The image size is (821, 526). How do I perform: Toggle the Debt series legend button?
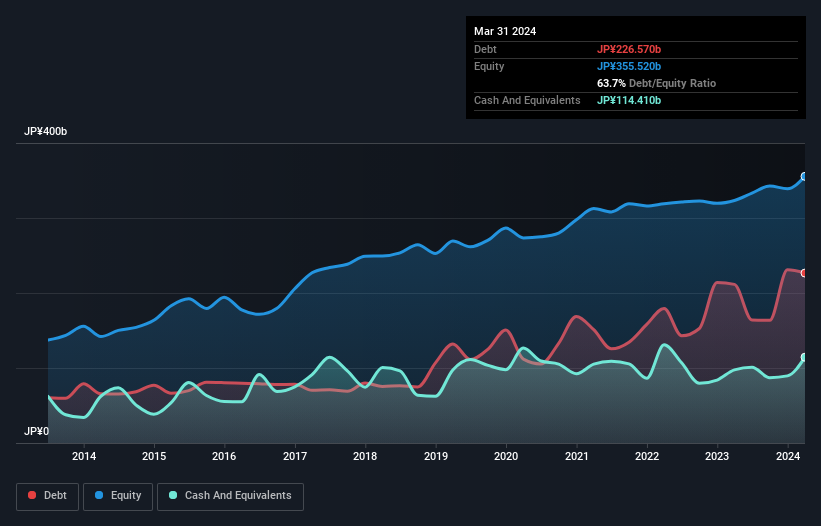pos(46,495)
